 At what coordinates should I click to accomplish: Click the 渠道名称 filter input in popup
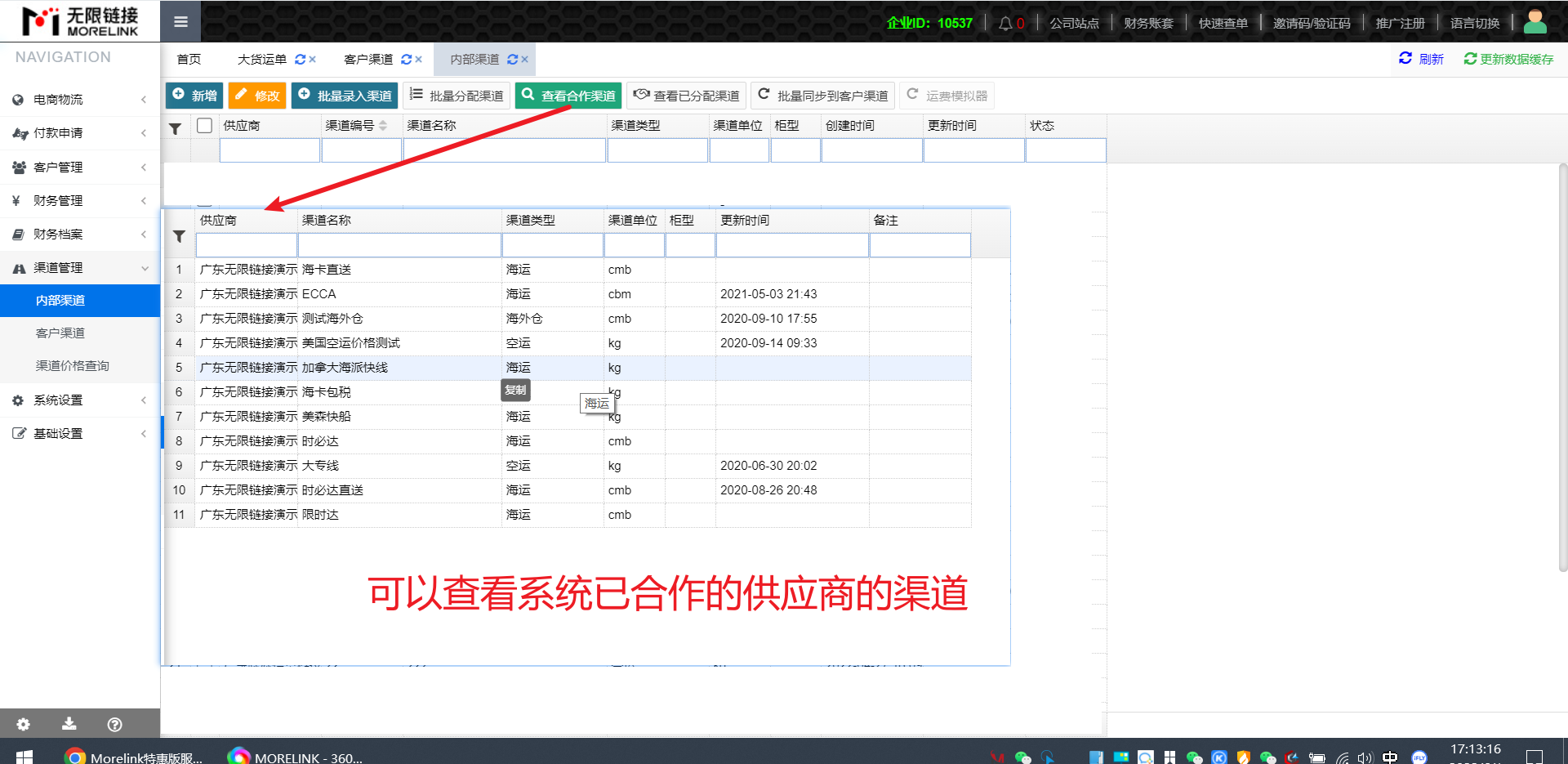tap(399, 245)
